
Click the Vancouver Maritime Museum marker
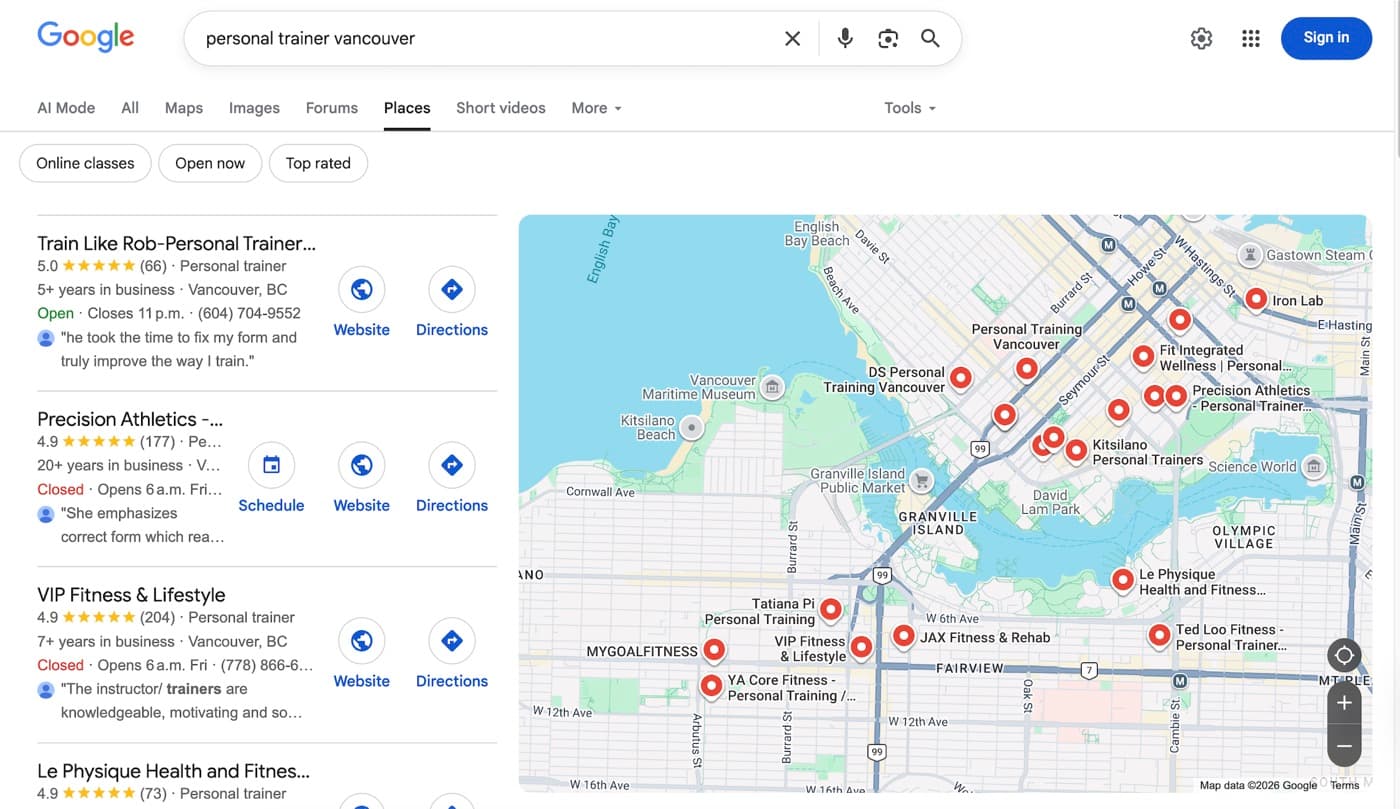point(771,386)
